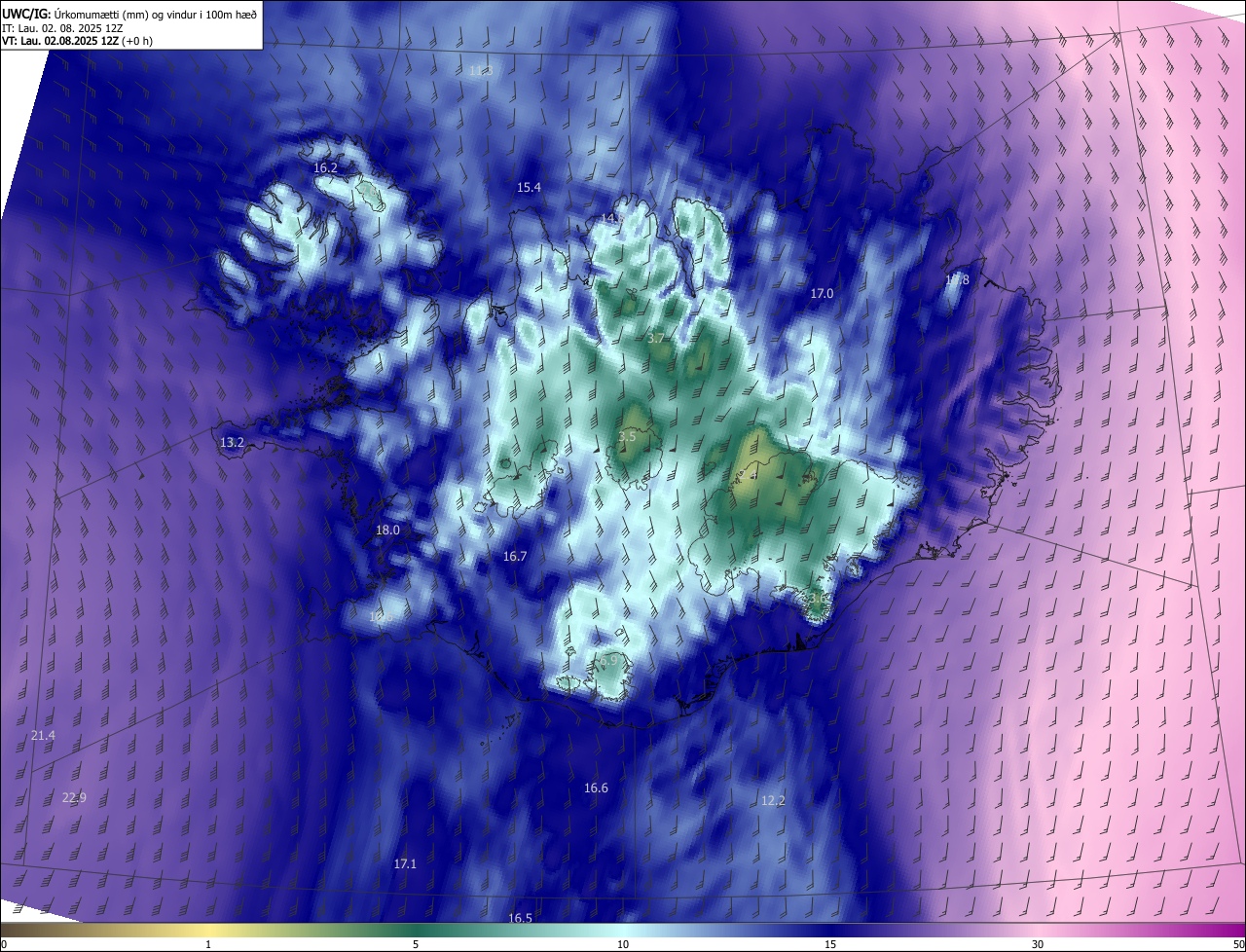This screenshot has width=1246, height=952.
Task: Select the 'IT: Lau. 02. 08. 2025 12Z' line
Action: pyautogui.click(x=62, y=27)
